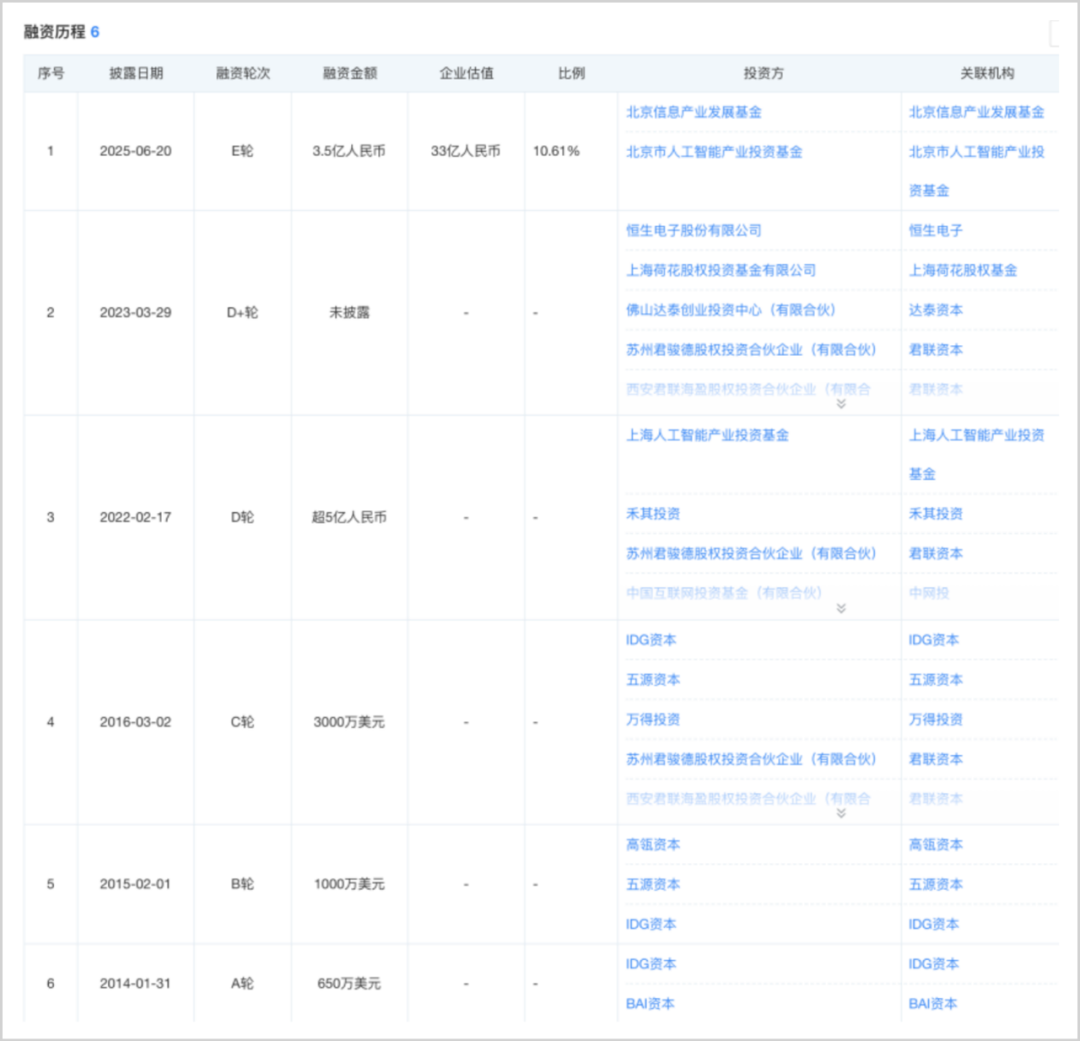Click the 融资历程 section title count
This screenshot has height=1041, width=1080.
[x=95, y=32]
